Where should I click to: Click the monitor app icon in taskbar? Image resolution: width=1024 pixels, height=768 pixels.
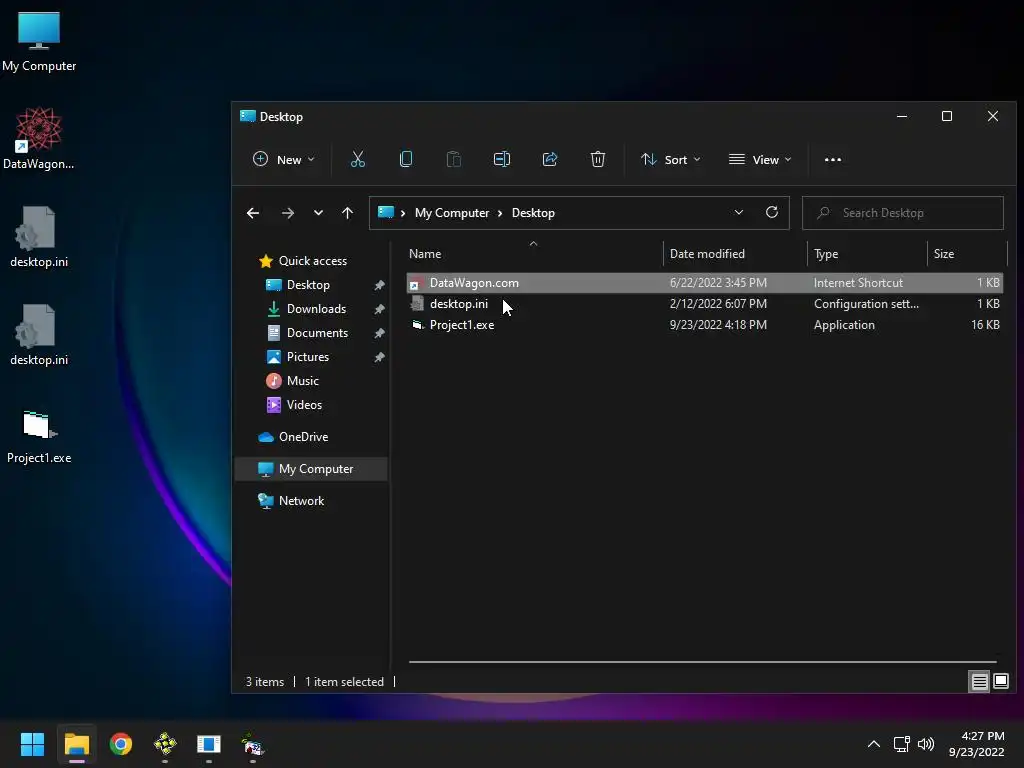click(x=209, y=744)
